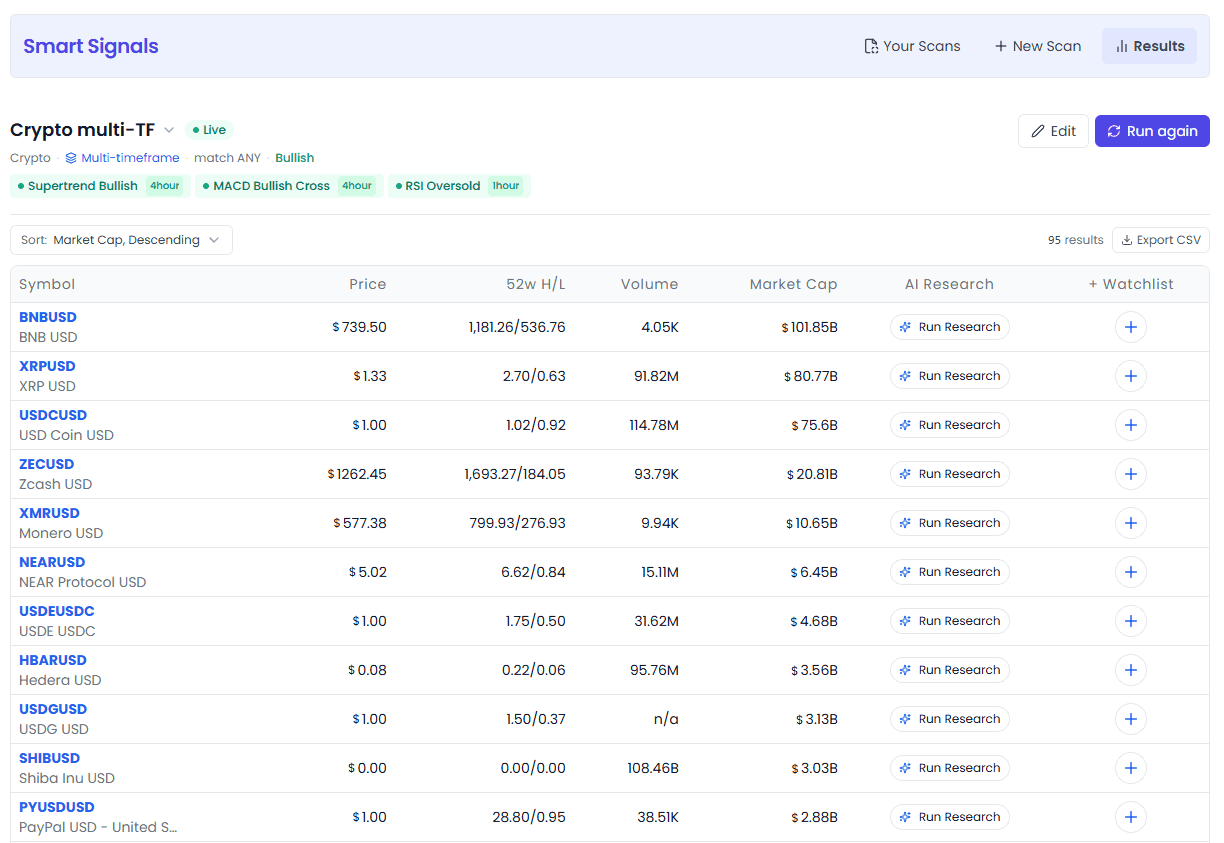Screen dimensions: 1224x843
Task: Run Research for XRPUSD
Action: click(x=950, y=376)
